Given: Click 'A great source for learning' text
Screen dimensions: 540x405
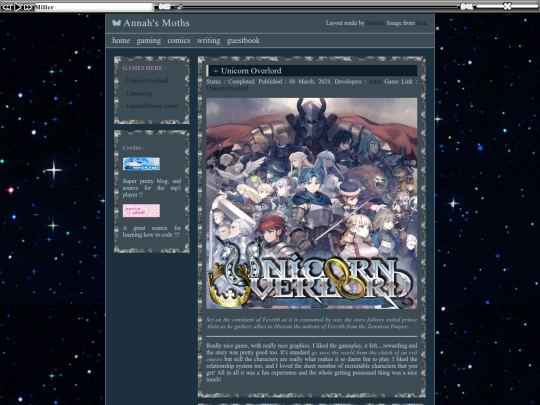Looking at the screenshot, I should tap(152, 231).
